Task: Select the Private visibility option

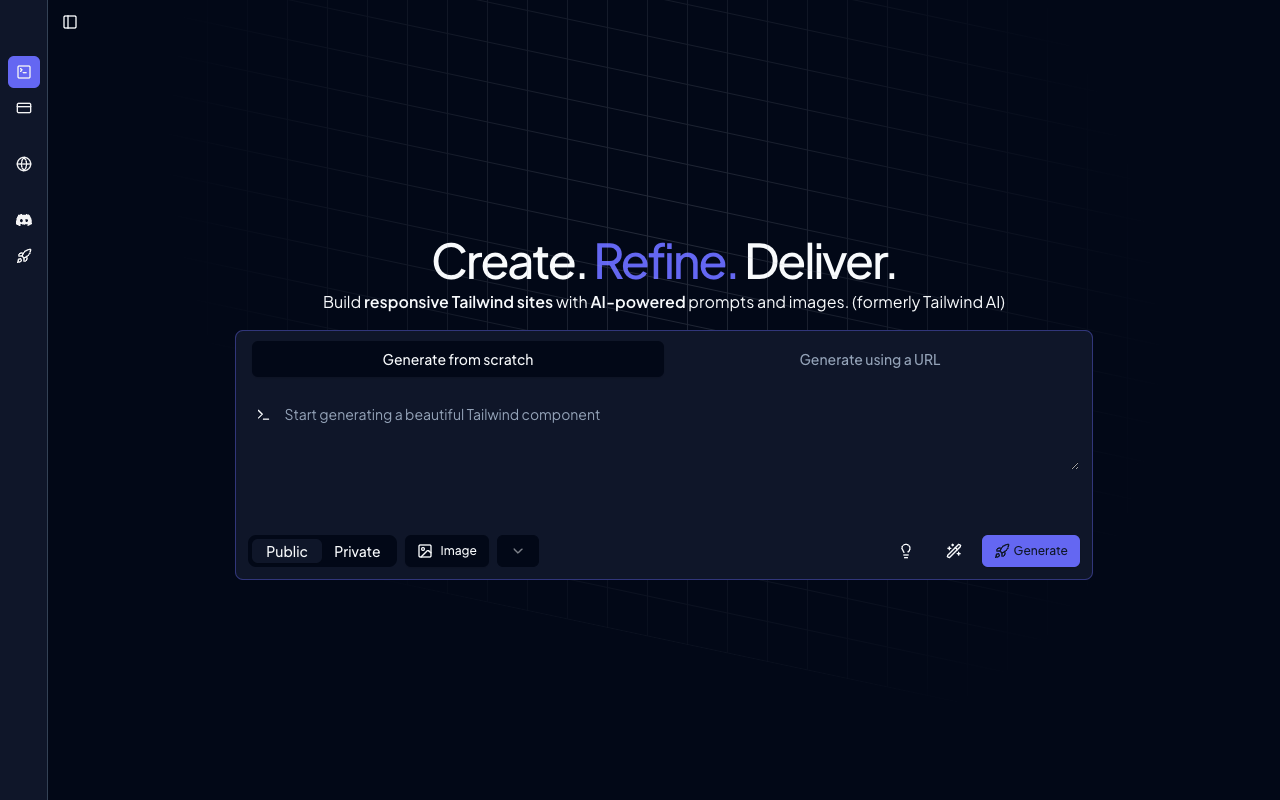Action: click(357, 551)
